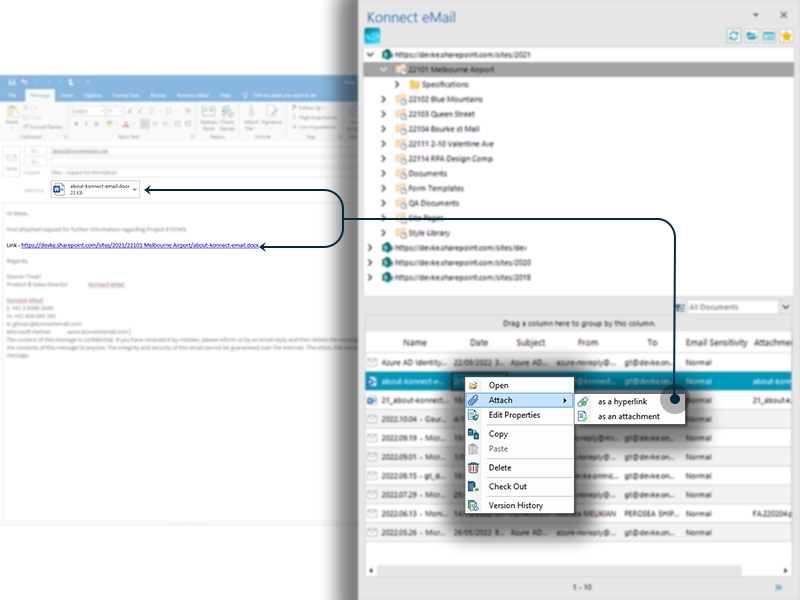Choose Edit Properties in context menu

519,415
